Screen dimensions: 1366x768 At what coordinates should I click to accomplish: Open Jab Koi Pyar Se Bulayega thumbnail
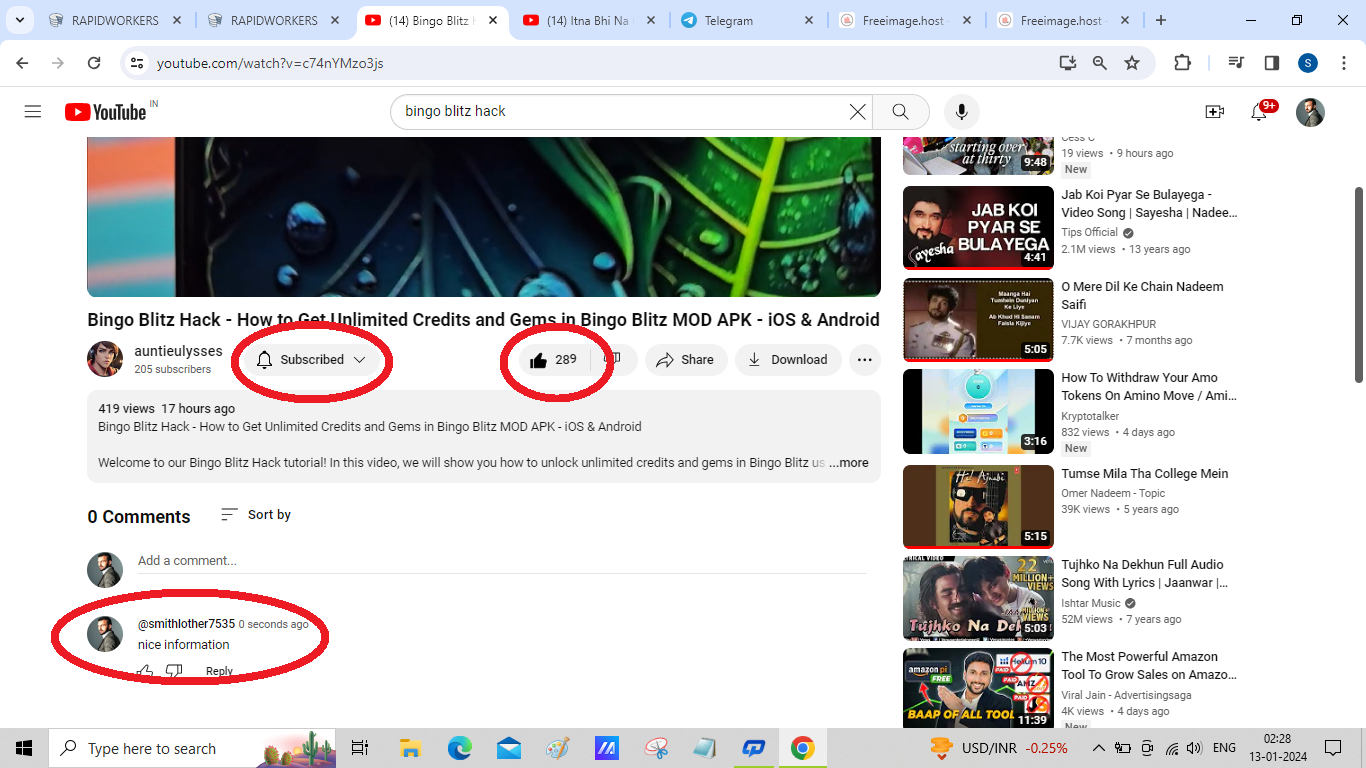pos(978,228)
